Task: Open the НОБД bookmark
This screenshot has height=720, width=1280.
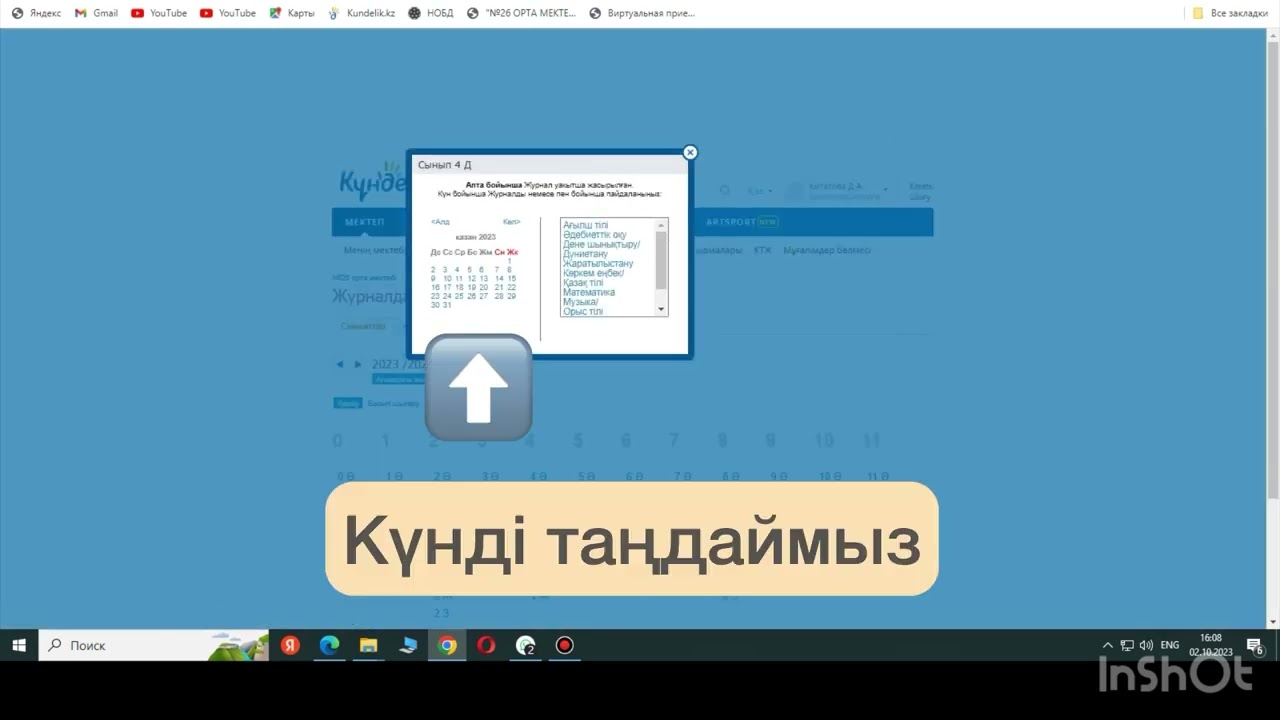Action: coord(431,13)
